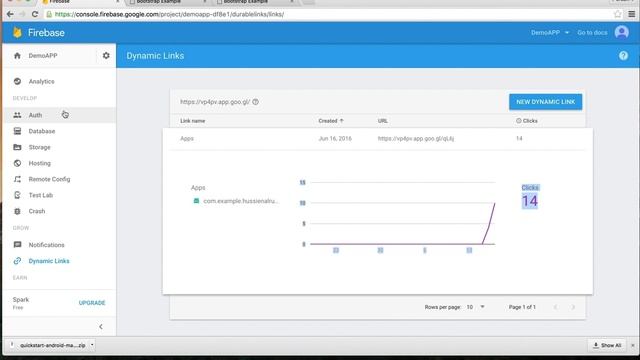640x360 pixels.
Task: Click the Clicks column info icon
Action: point(519,121)
